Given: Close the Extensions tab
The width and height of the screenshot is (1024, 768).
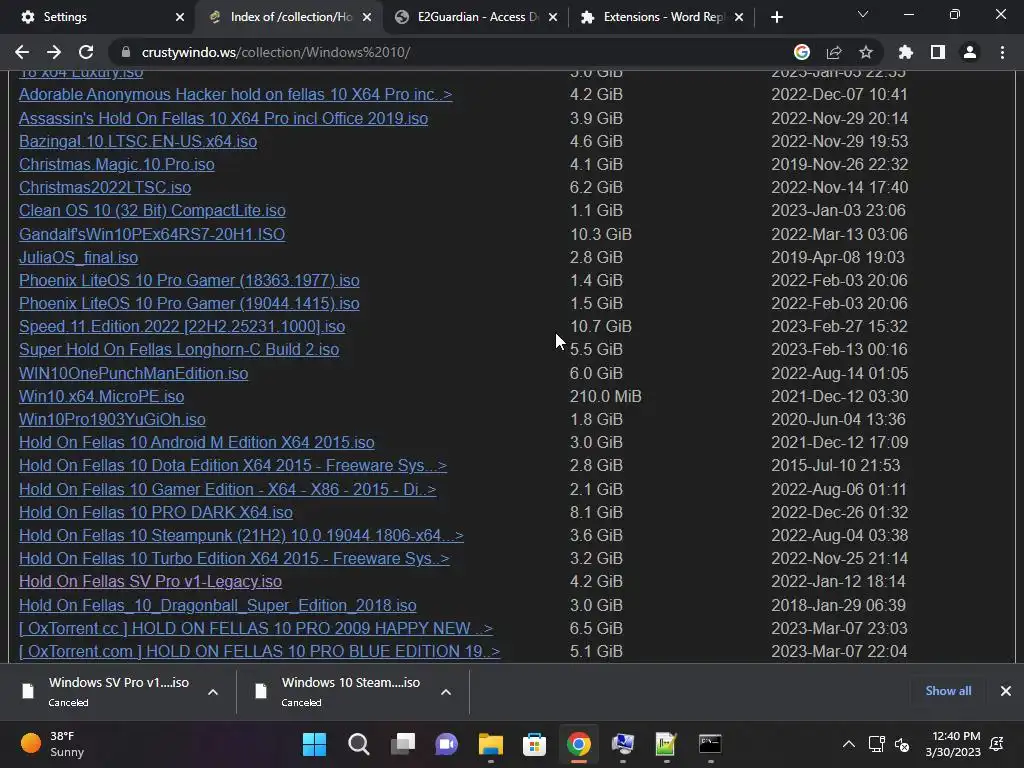Looking at the screenshot, I should click(739, 17).
